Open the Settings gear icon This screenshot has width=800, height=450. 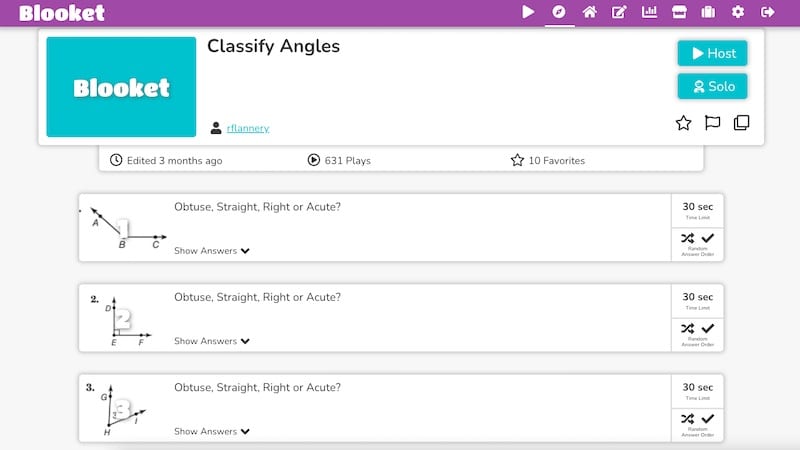tap(738, 12)
